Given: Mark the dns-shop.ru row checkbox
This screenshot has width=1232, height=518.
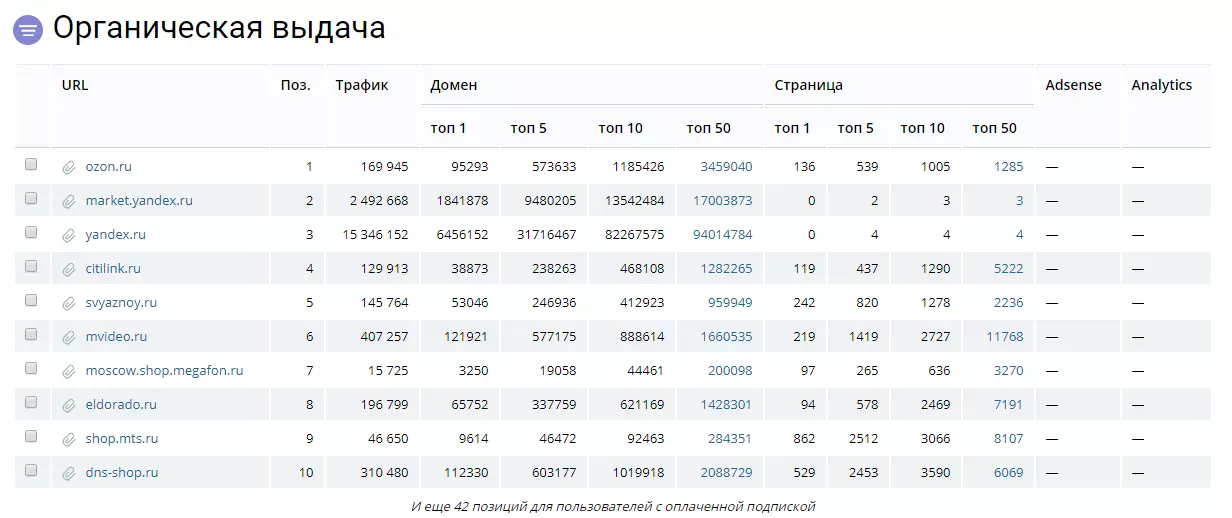Looking at the screenshot, I should tap(31, 471).
